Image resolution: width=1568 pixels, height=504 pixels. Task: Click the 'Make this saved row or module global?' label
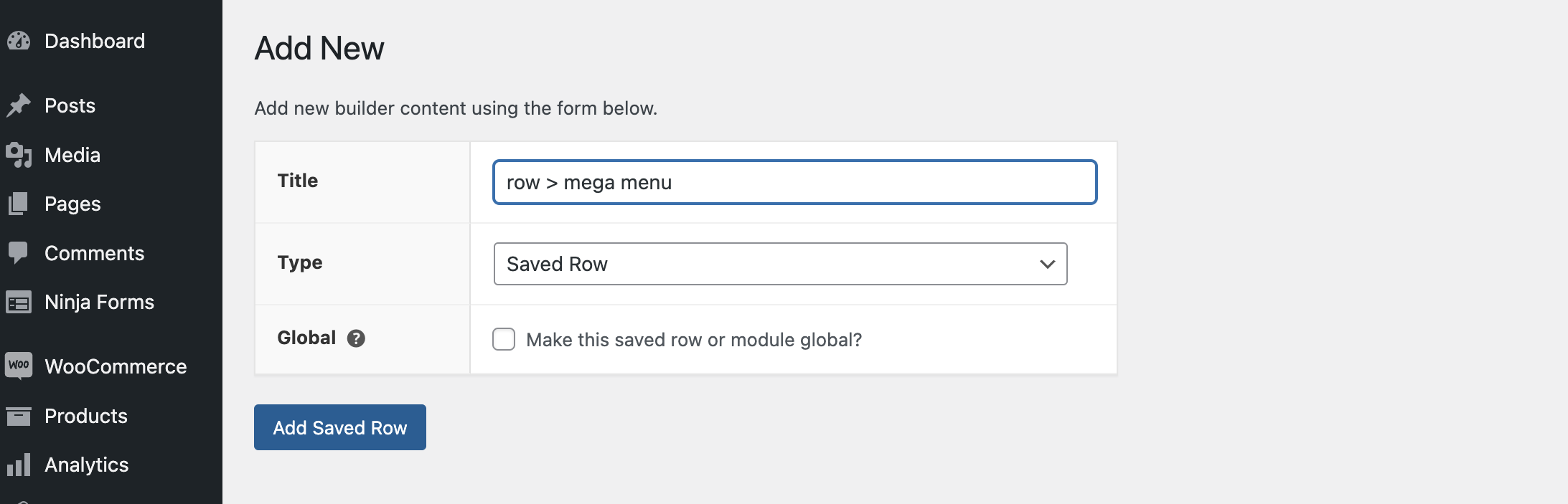click(x=693, y=340)
